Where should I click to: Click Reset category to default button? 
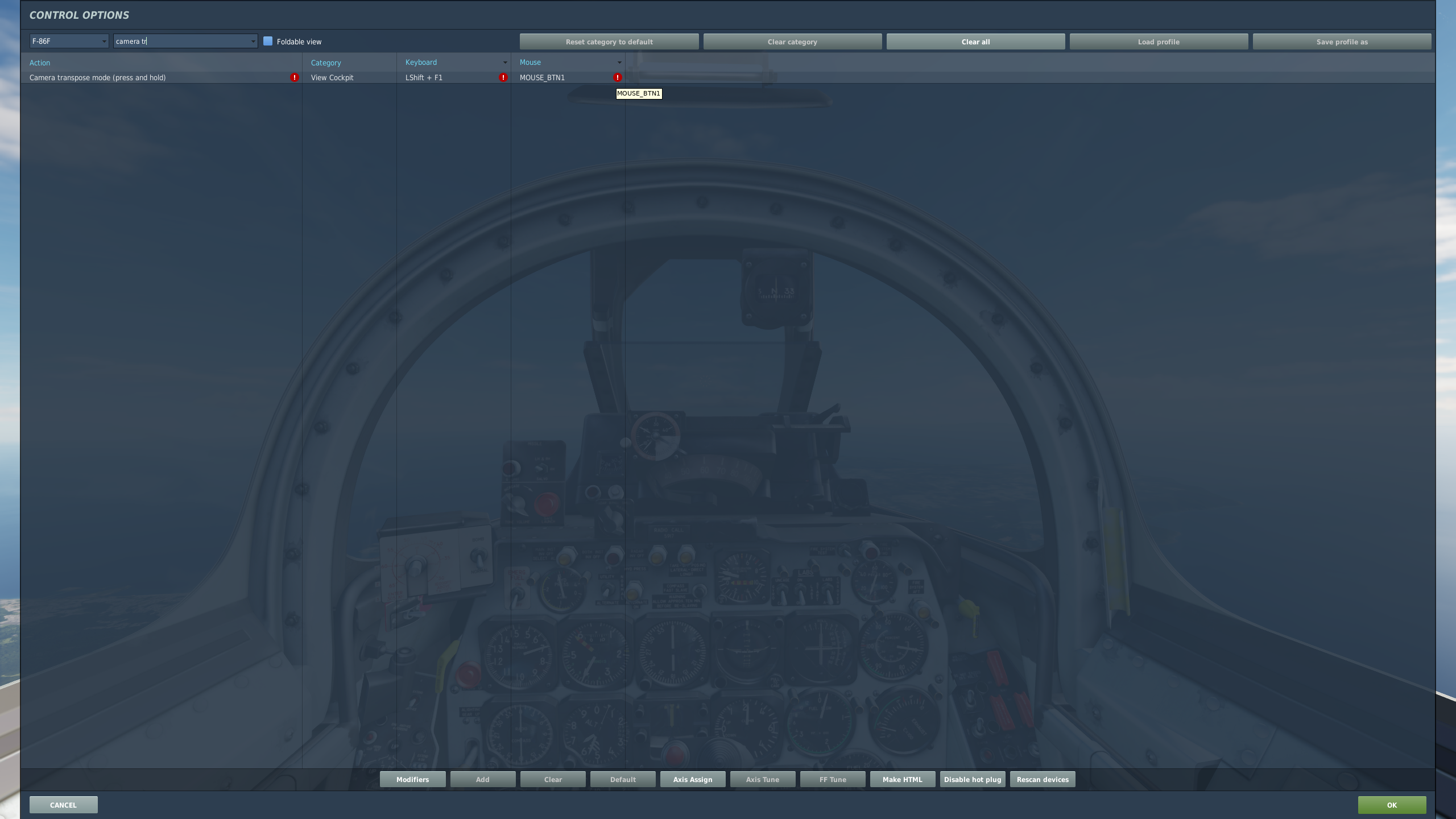609,42
